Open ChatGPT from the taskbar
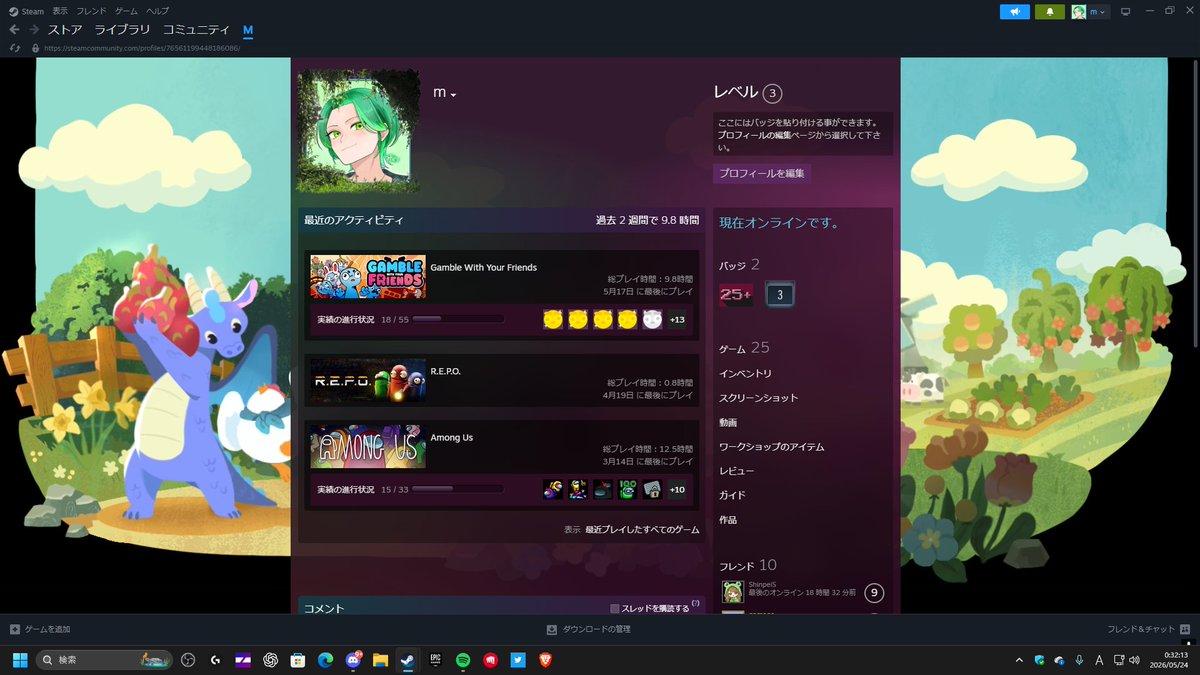Screen dimensions: 1200x675 [x=270, y=660]
